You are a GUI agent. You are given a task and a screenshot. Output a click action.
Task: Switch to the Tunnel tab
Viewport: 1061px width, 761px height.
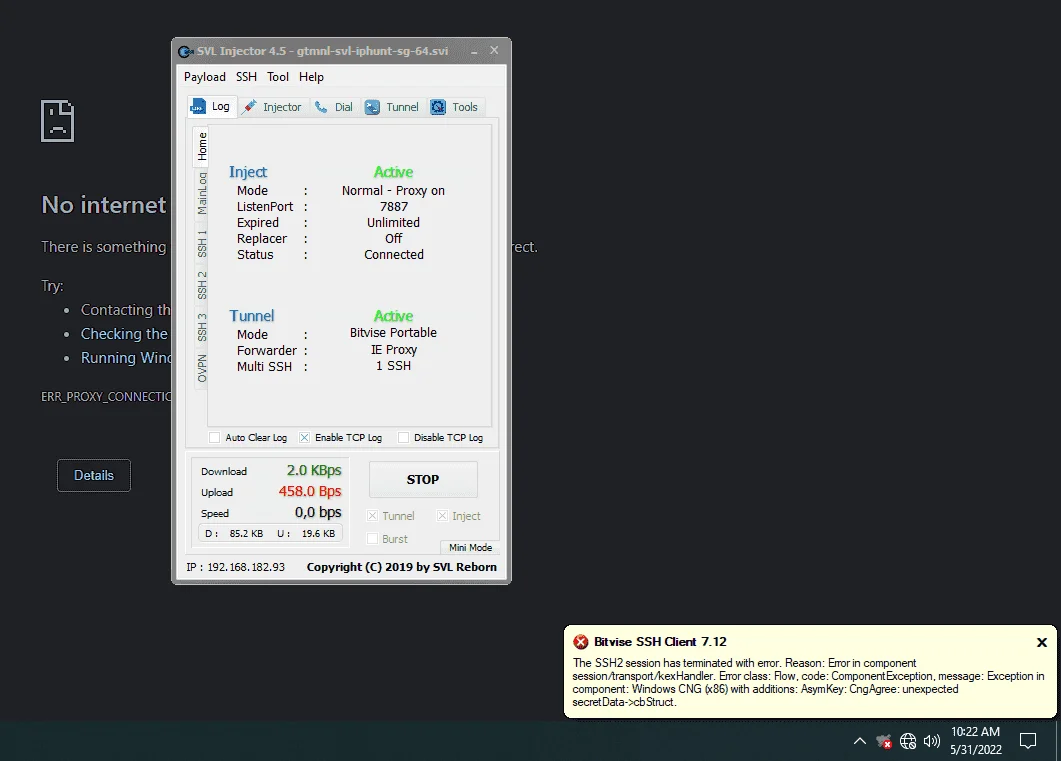point(392,107)
